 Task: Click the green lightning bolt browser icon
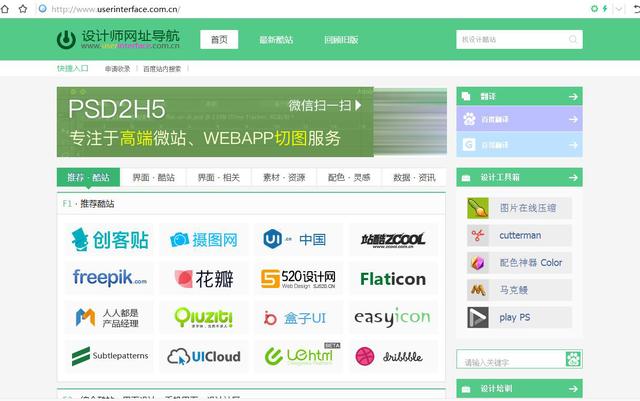[x=605, y=9]
